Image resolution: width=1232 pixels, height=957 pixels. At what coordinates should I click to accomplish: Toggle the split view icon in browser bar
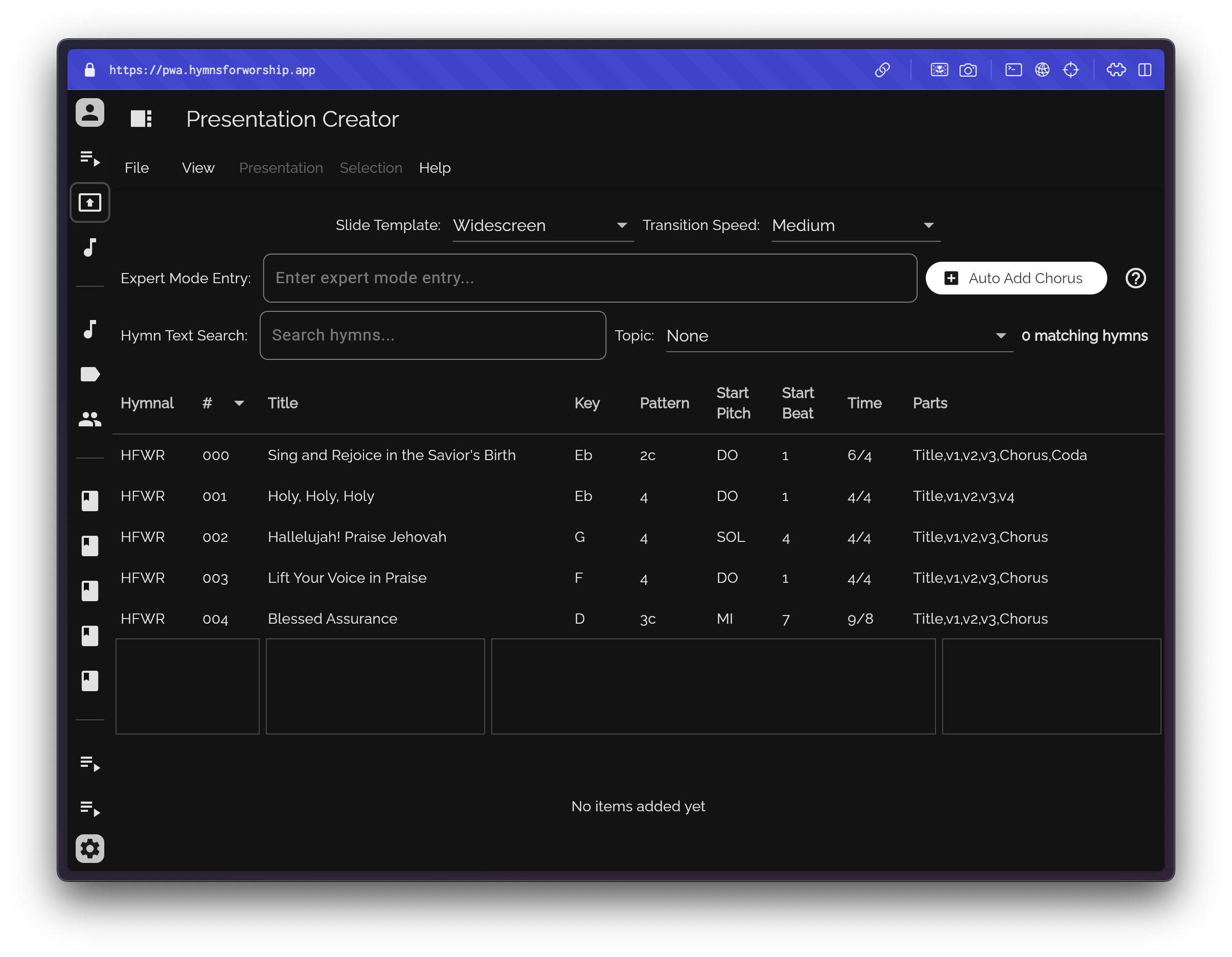[x=1145, y=70]
